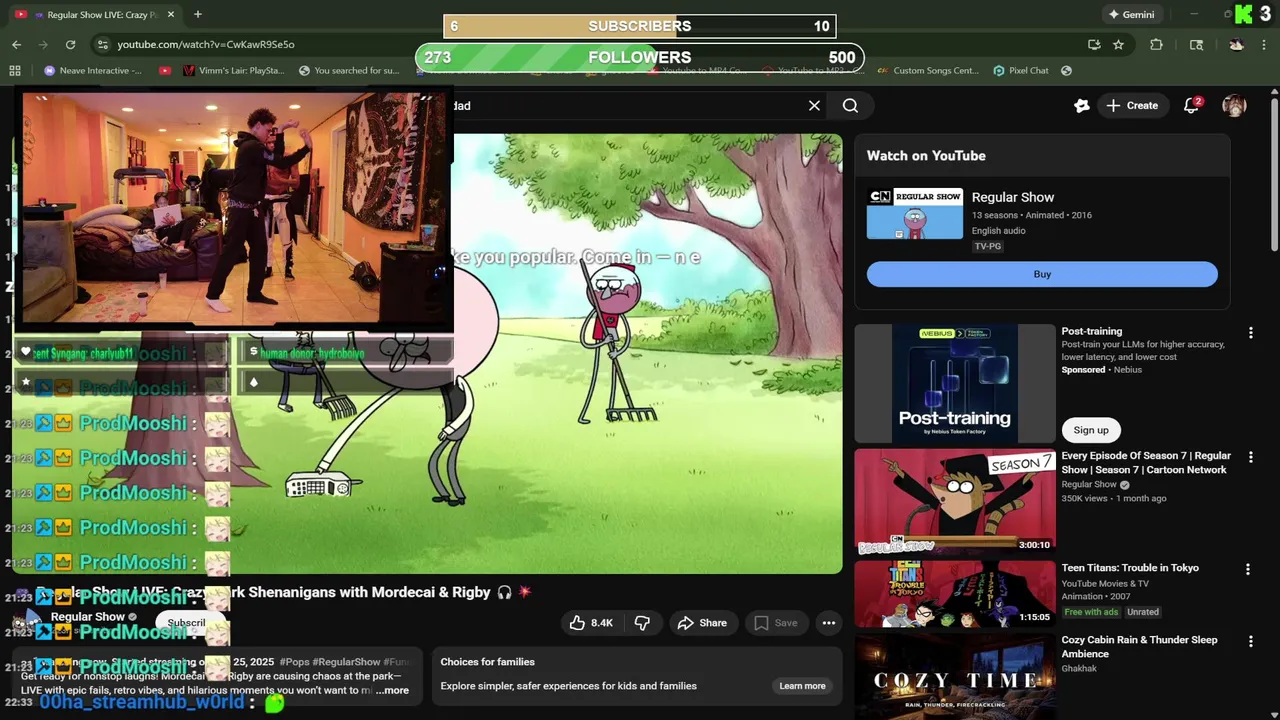1280x720 pixels.
Task: Click the Save button under the video
Action: click(776, 623)
